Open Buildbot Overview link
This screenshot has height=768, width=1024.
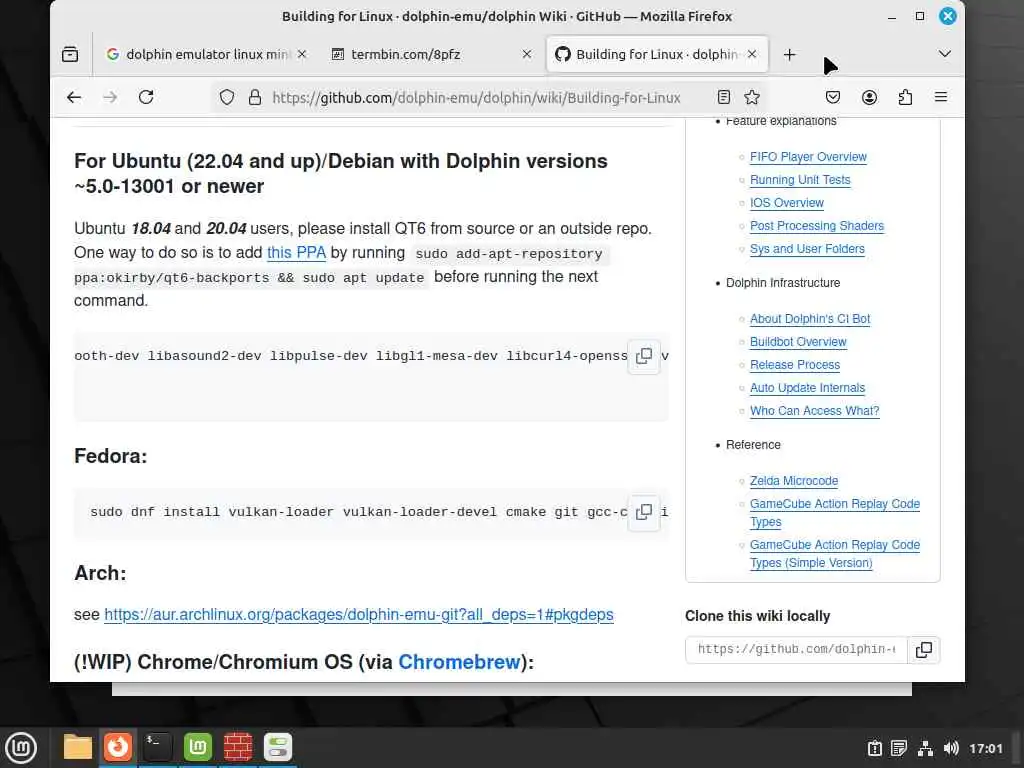[x=798, y=342]
